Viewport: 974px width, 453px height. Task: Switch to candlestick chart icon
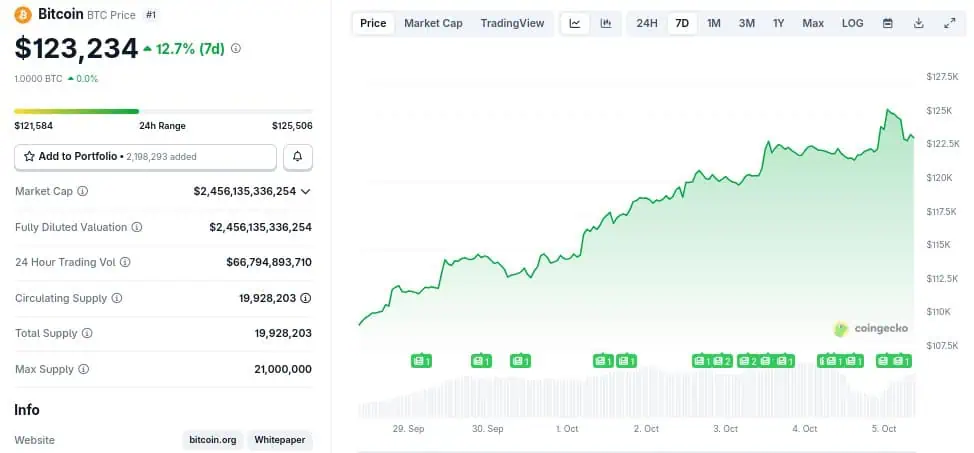[606, 23]
